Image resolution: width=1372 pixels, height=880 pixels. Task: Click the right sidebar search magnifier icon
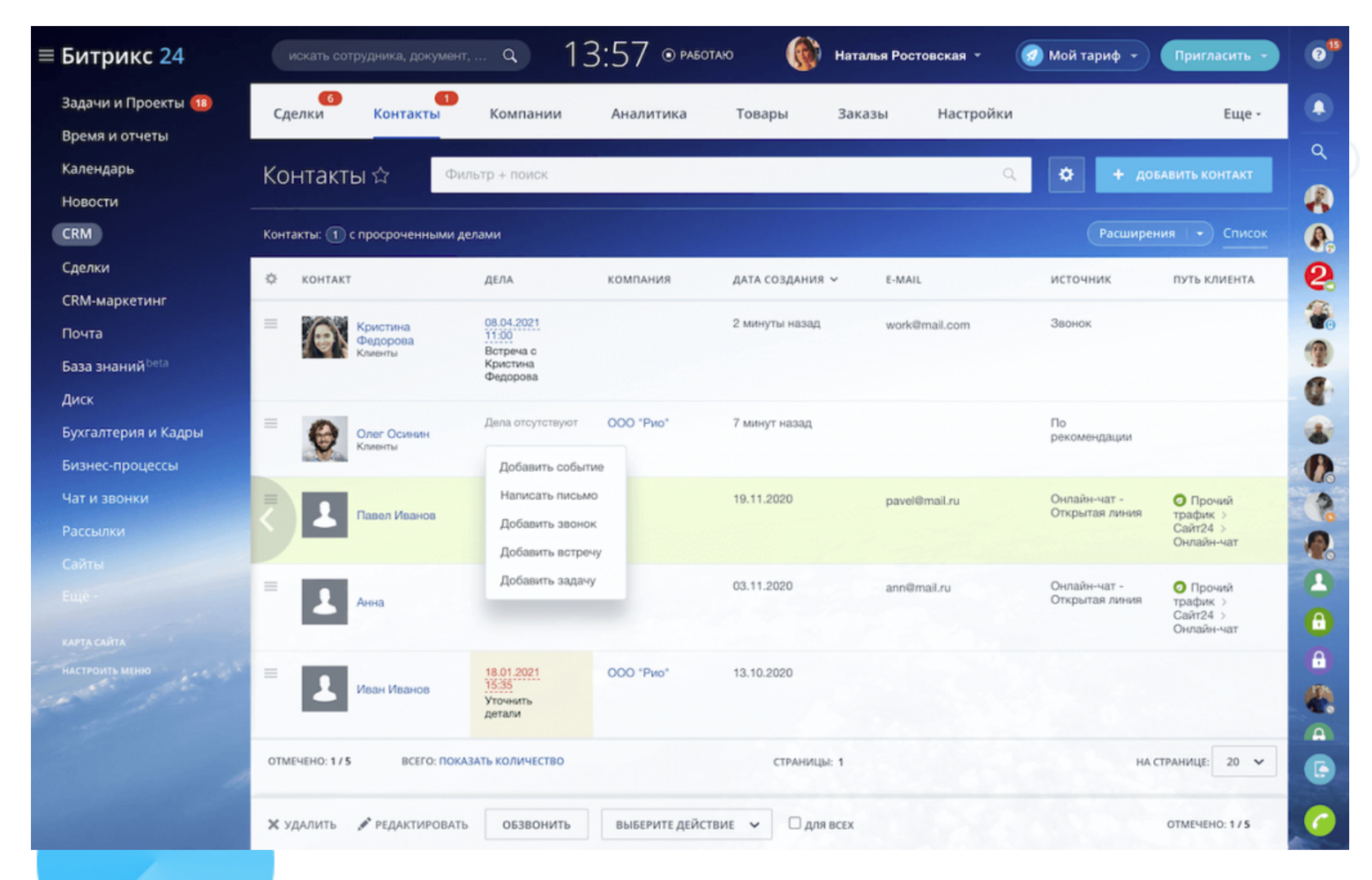tap(1318, 152)
